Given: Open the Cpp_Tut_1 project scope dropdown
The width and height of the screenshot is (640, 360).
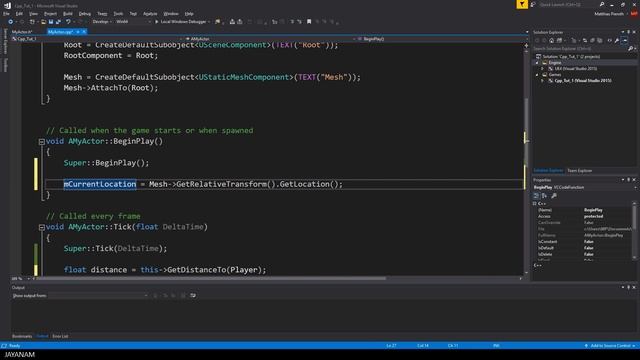Looking at the screenshot, I should [x=96, y=39].
